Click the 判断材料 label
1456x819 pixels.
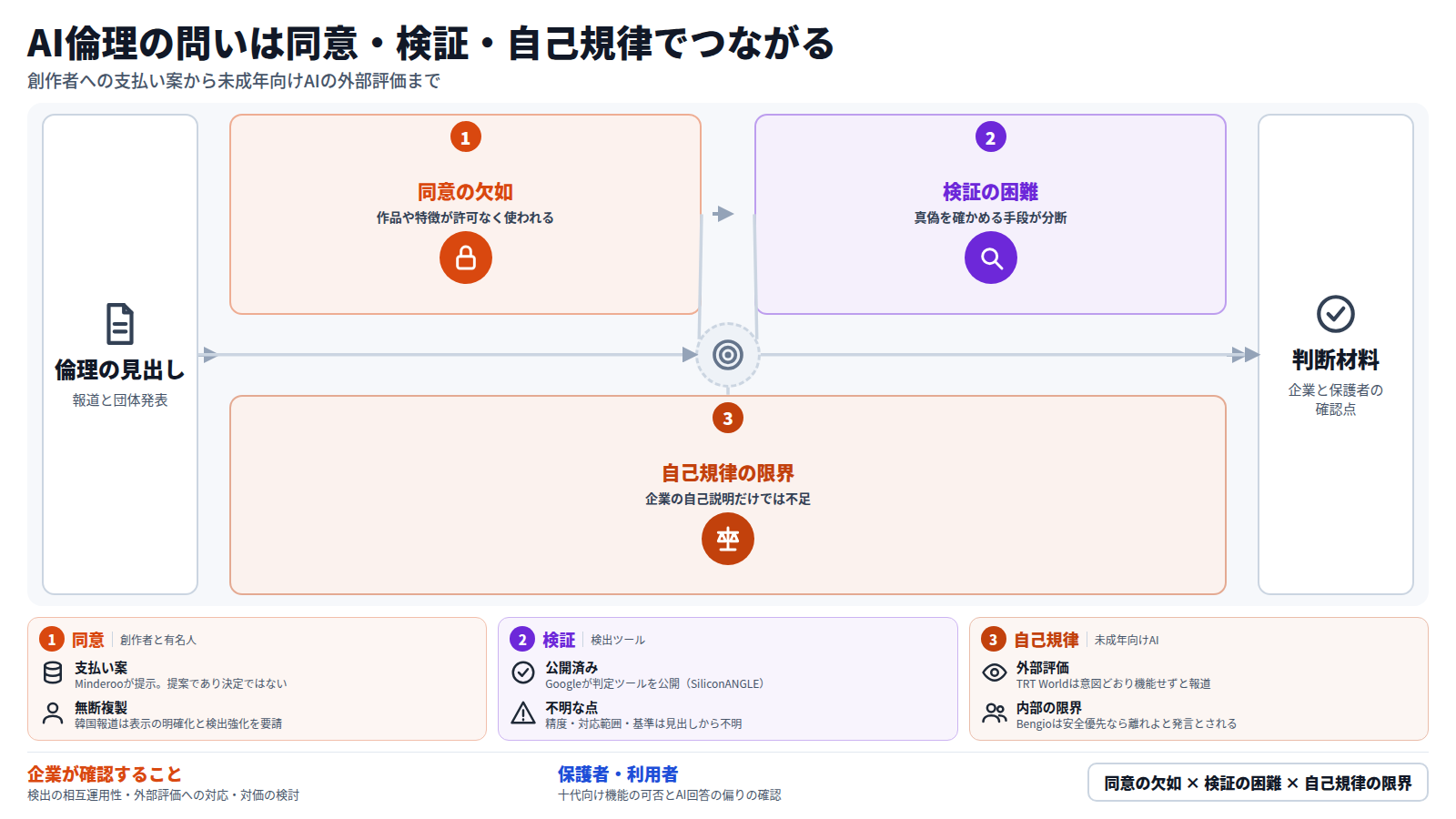tap(1336, 359)
